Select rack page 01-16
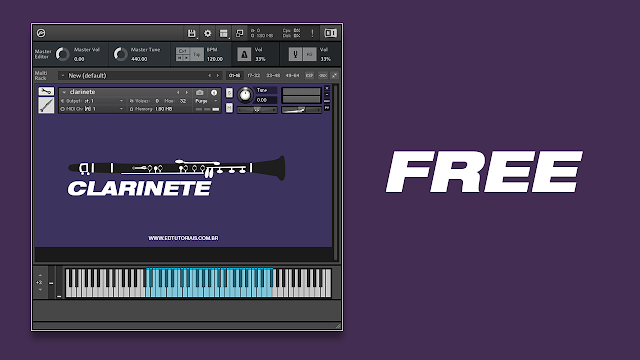This screenshot has width=640, height=360. 234,76
